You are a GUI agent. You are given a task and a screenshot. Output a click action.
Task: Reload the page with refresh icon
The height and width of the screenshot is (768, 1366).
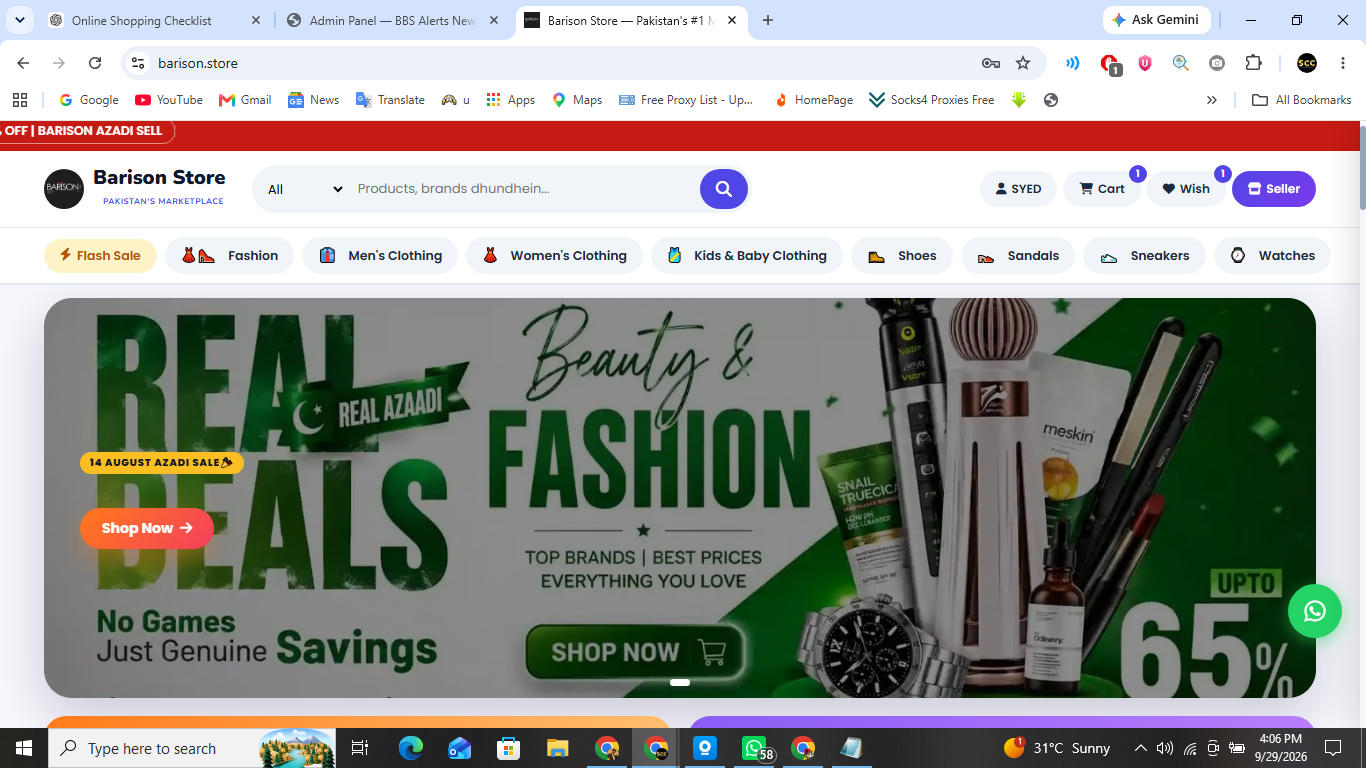point(95,63)
